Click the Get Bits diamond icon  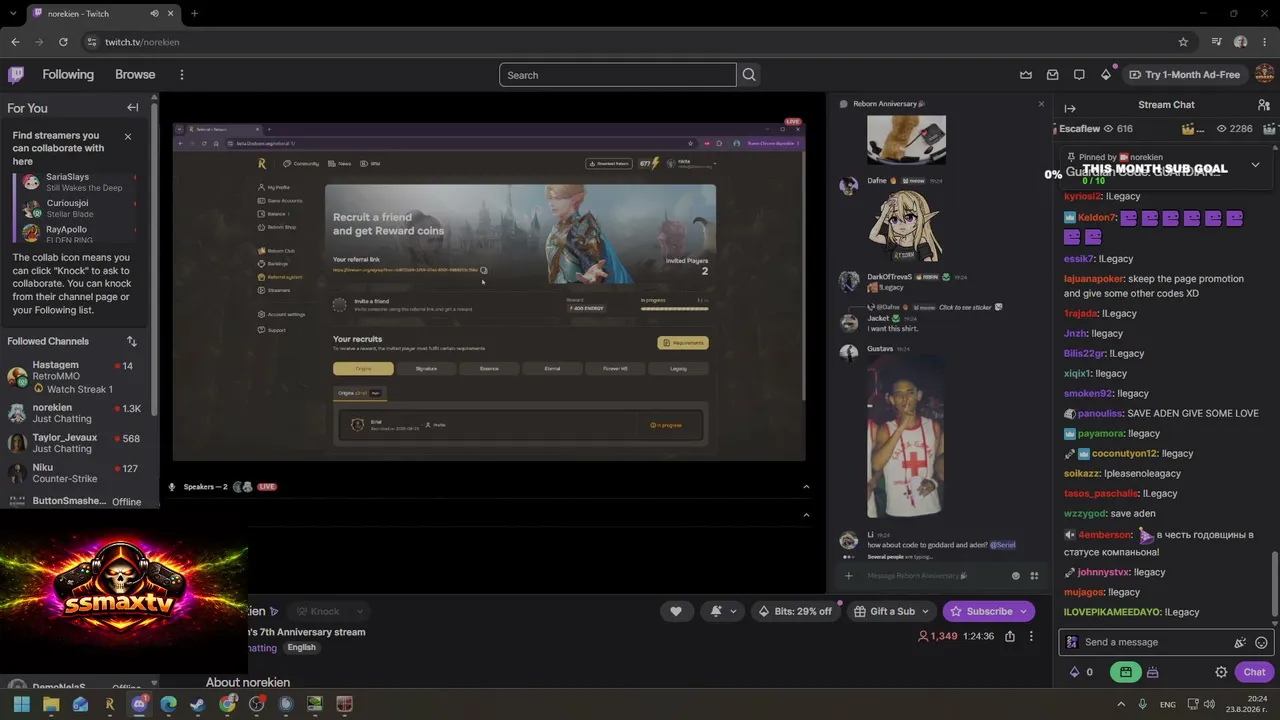tap(1106, 75)
